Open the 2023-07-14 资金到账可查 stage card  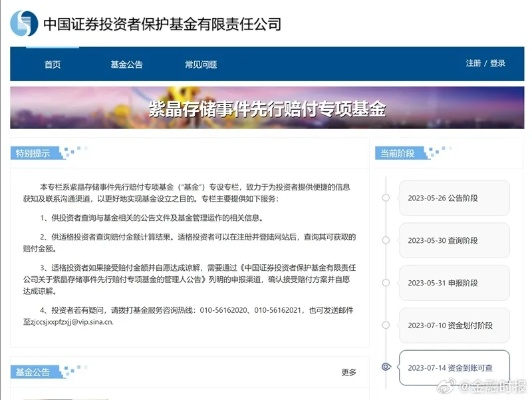point(454,368)
